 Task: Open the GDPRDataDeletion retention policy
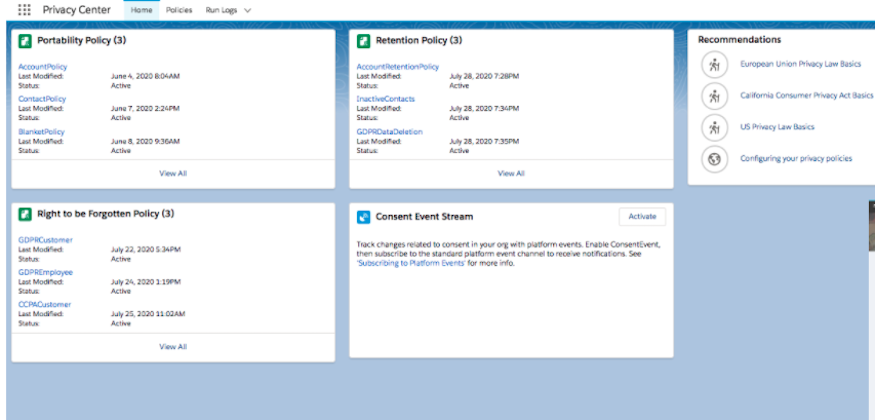389,132
